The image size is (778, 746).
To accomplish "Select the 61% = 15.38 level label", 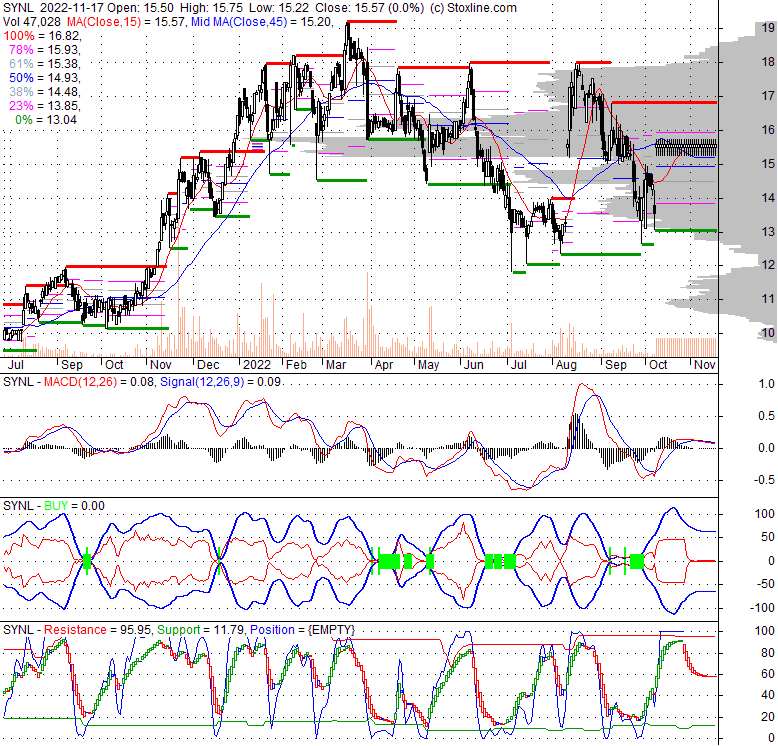I will pyautogui.click(x=45, y=63).
